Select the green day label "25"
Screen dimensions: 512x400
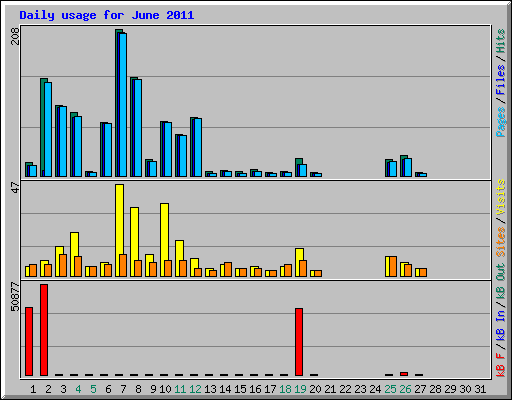tap(390, 389)
